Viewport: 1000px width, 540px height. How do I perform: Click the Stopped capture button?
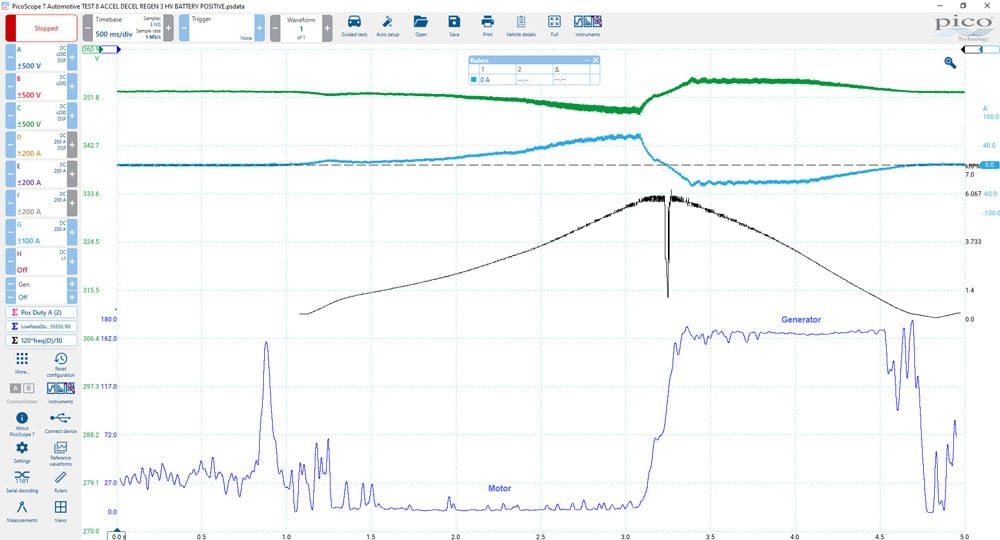(x=41, y=28)
